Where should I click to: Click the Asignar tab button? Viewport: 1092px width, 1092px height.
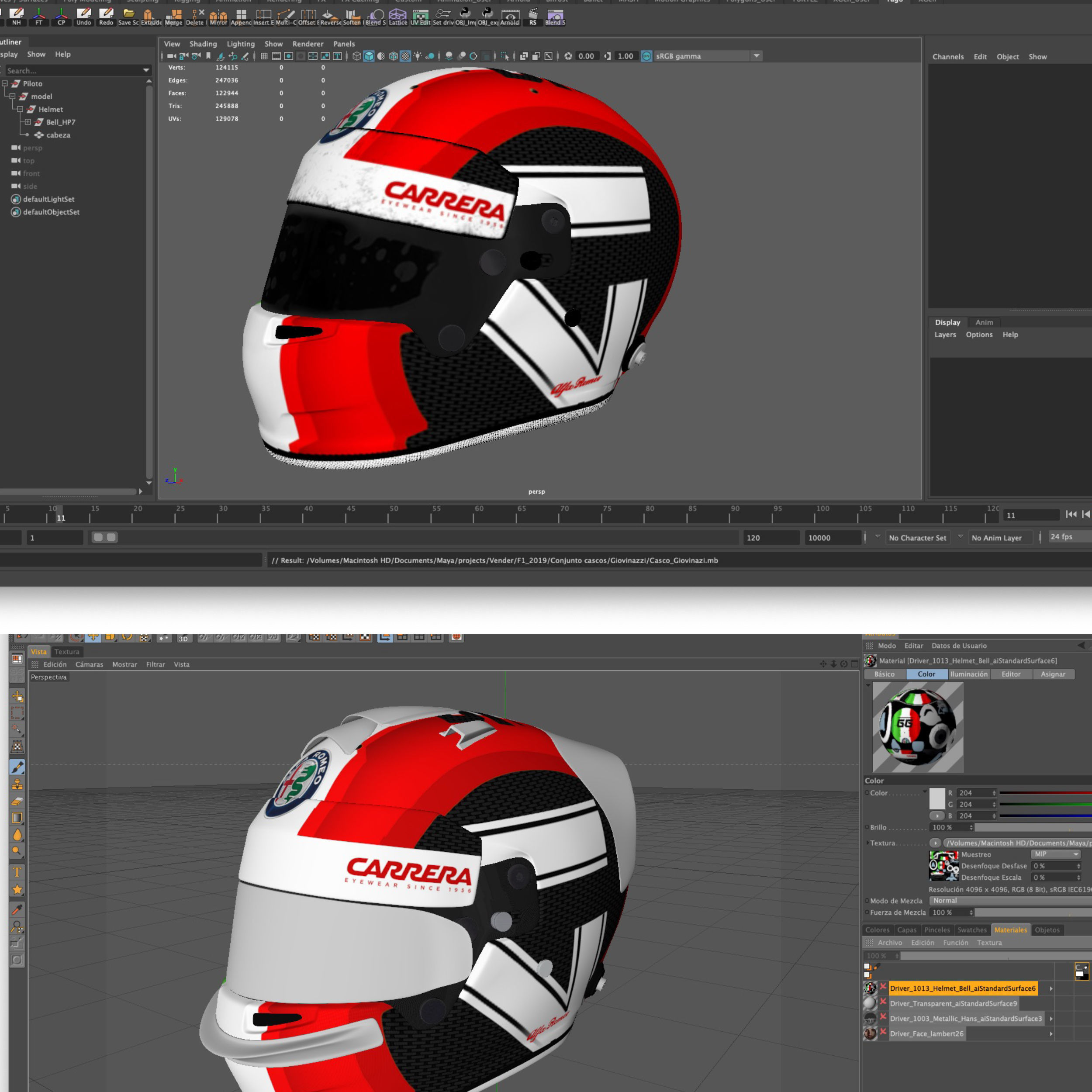click(x=1053, y=674)
